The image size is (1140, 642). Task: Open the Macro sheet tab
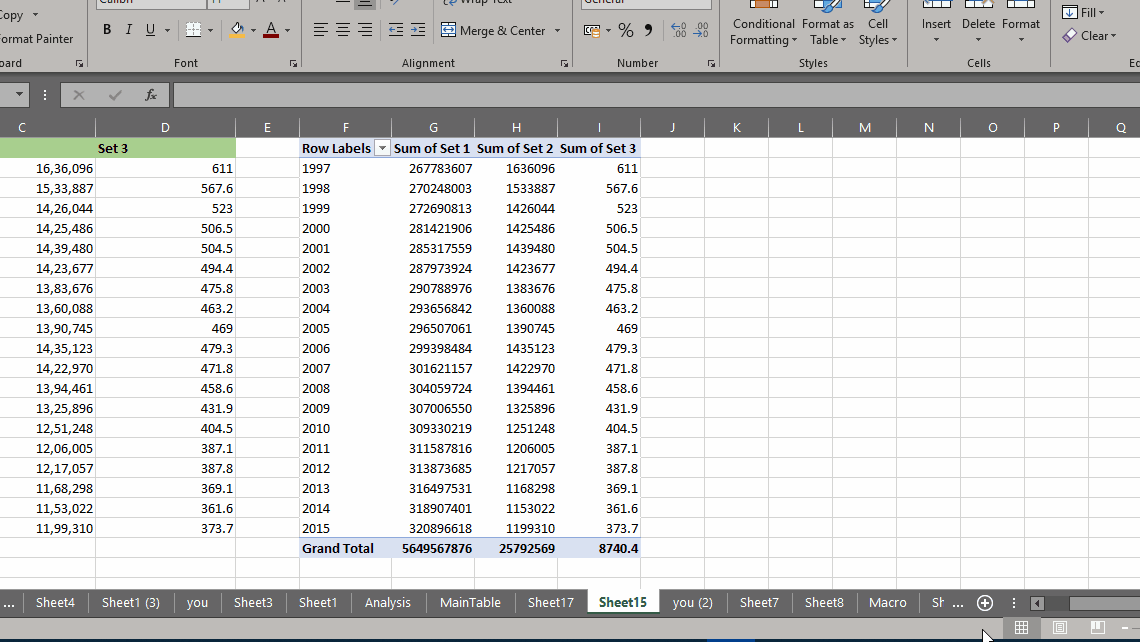pos(888,603)
